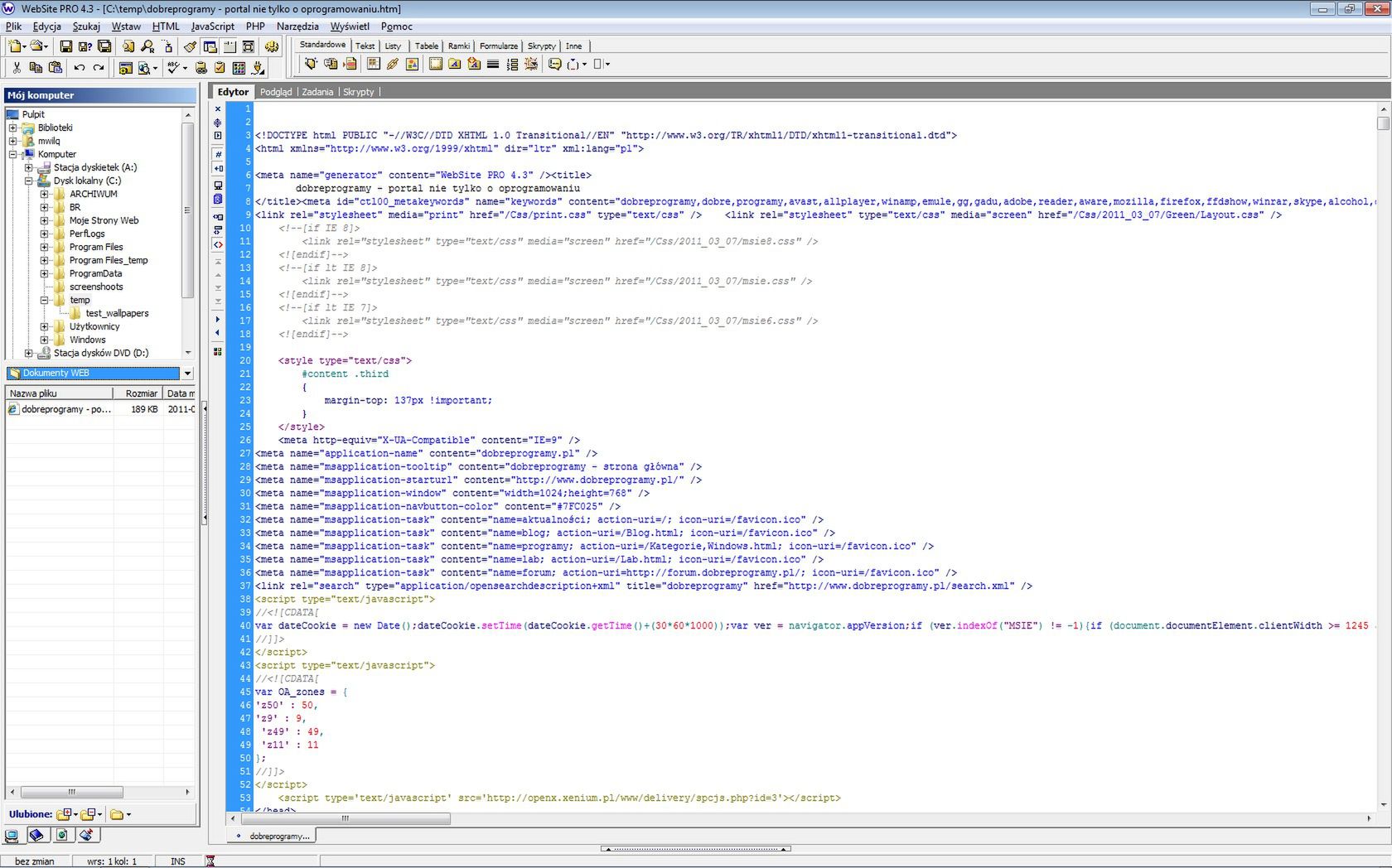1392x868 pixels.
Task: Click the plug-in connector icon
Action: coord(259,68)
